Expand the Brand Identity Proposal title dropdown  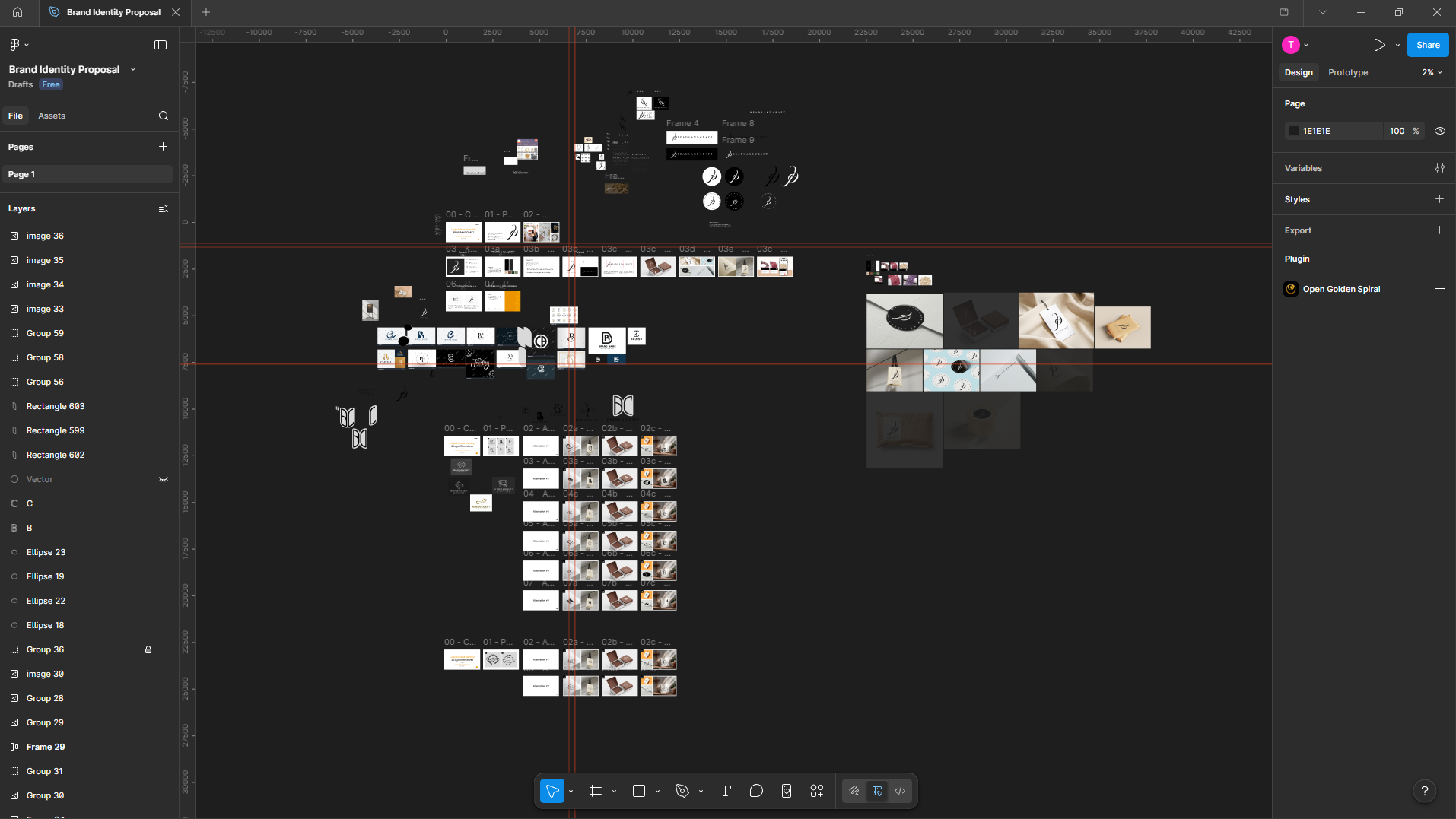tap(133, 69)
